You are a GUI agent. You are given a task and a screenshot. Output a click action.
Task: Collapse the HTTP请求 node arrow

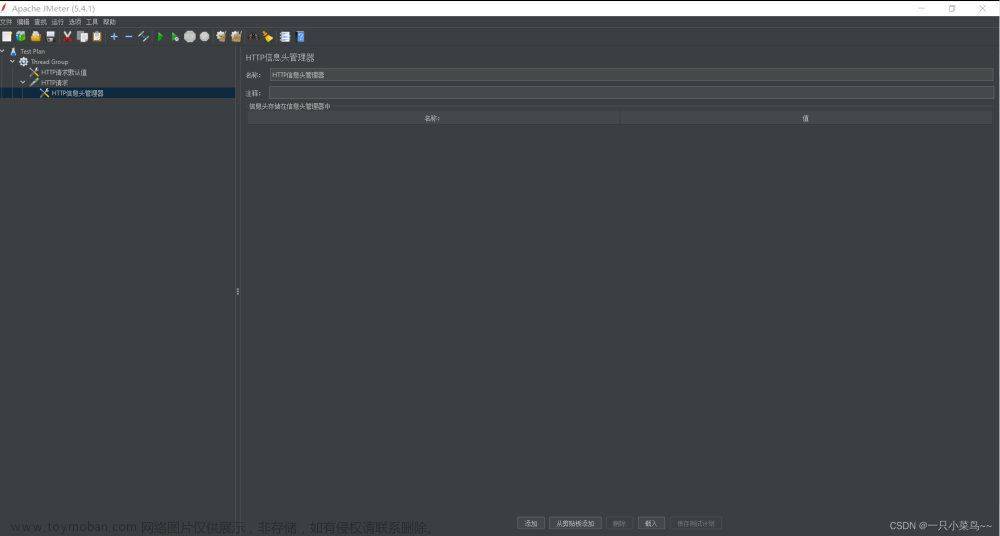22,82
